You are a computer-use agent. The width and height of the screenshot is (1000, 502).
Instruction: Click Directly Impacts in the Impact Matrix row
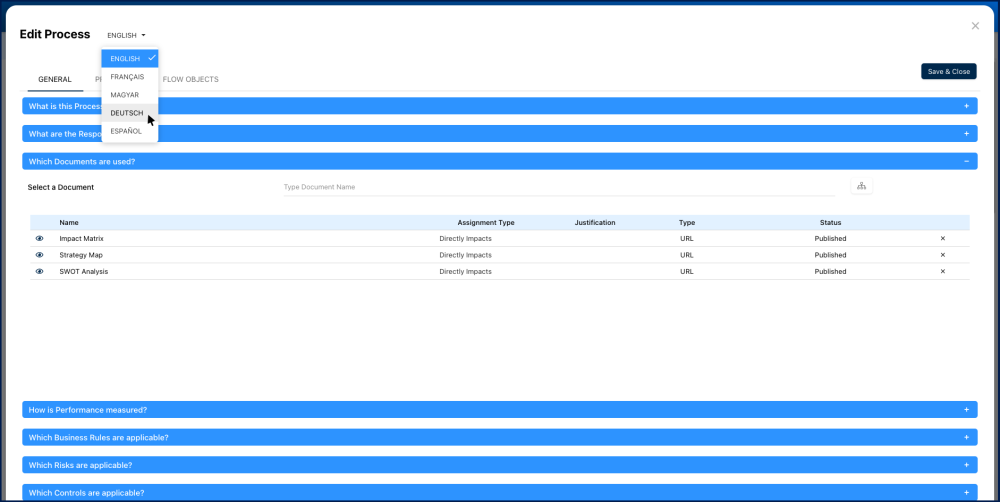coord(466,239)
